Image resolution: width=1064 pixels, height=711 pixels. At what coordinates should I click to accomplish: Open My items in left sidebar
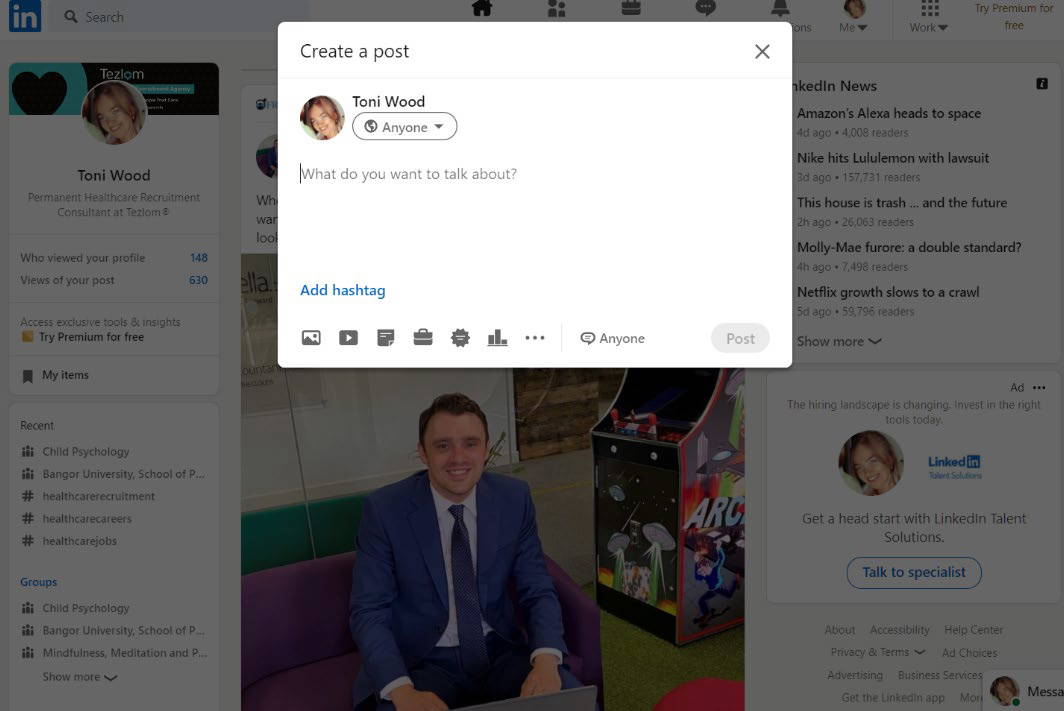pyautogui.click(x=65, y=375)
